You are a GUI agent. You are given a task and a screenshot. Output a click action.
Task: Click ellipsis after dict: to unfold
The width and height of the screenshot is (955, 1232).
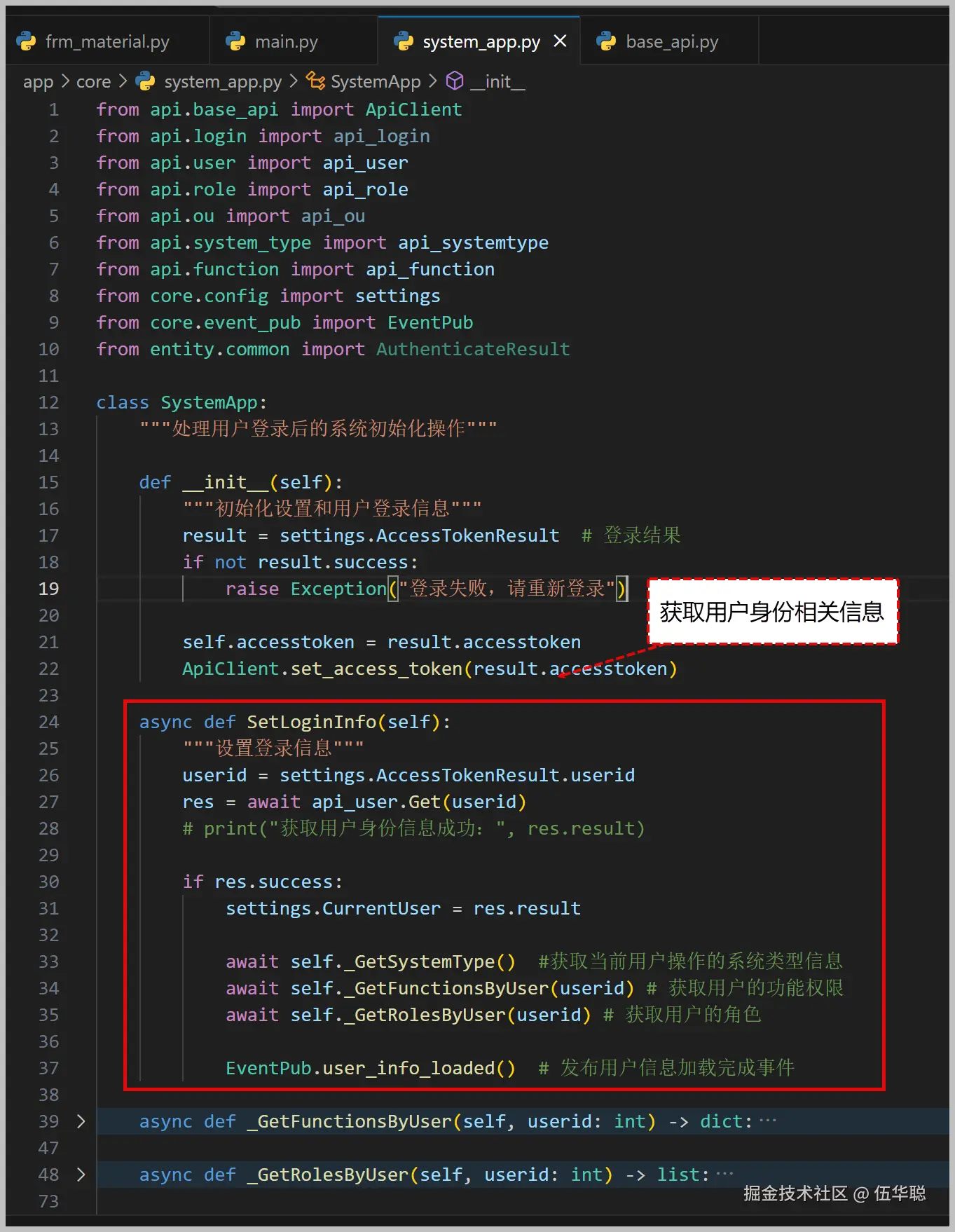[768, 1121]
